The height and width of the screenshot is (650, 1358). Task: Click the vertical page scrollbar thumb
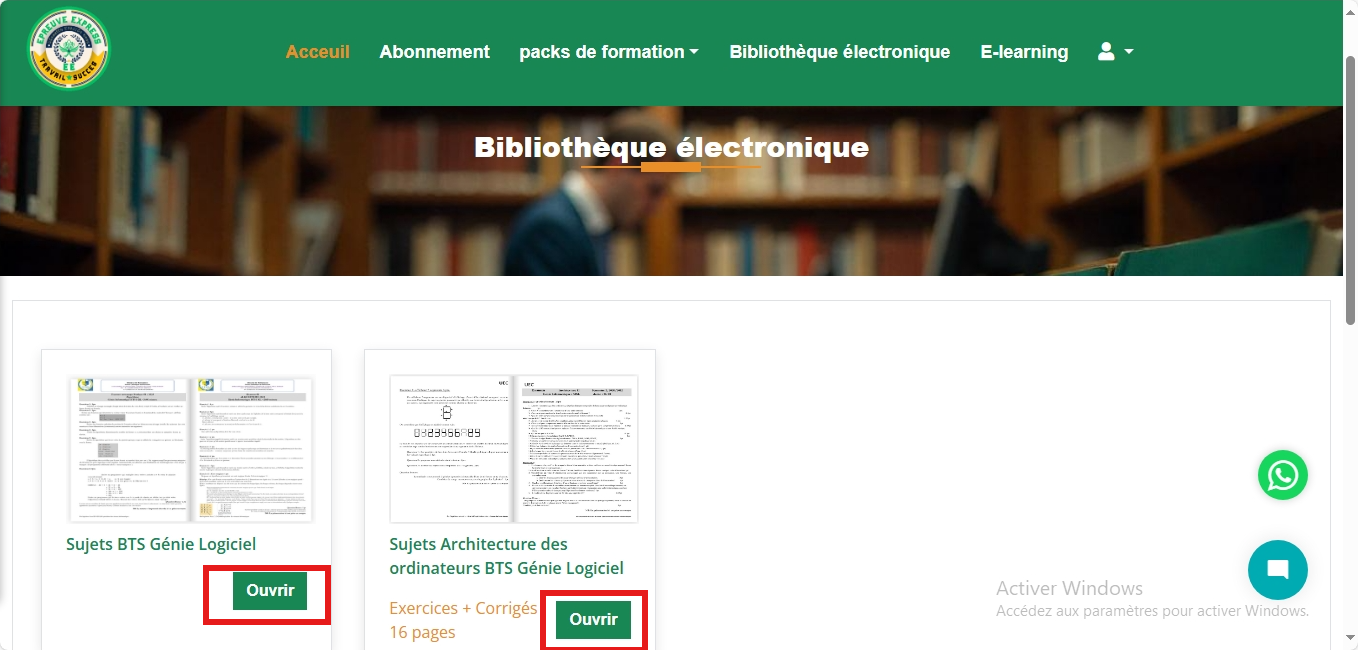coord(1350,190)
